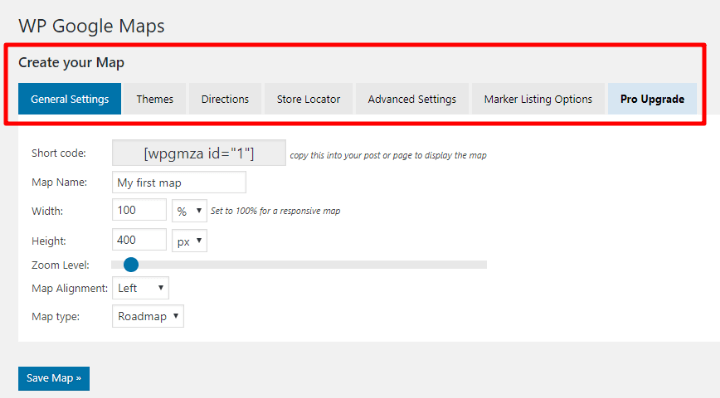The height and width of the screenshot is (398, 720).
Task: Click the 'Short code:' label
Action: tap(59, 153)
